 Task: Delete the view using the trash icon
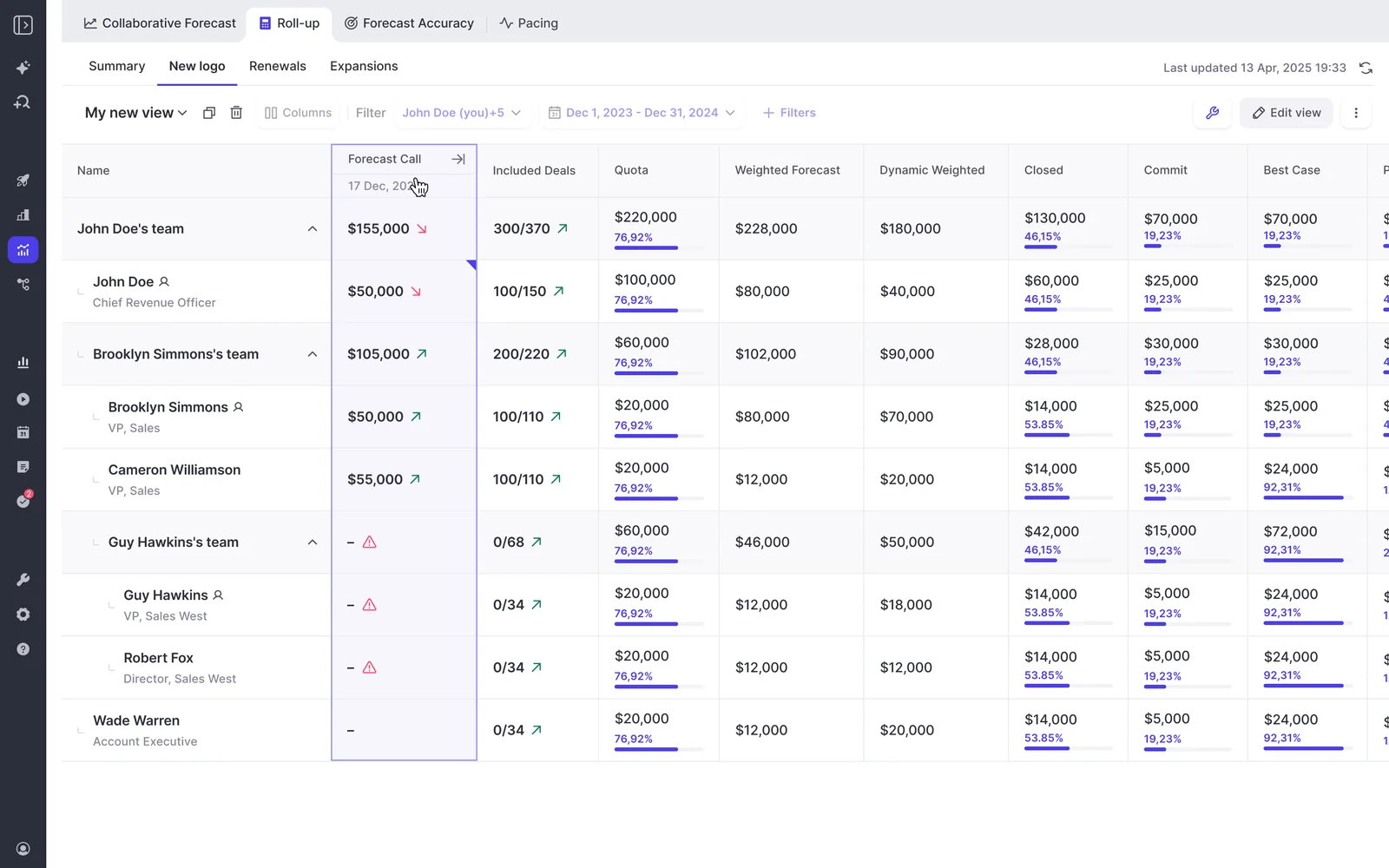tap(236, 113)
